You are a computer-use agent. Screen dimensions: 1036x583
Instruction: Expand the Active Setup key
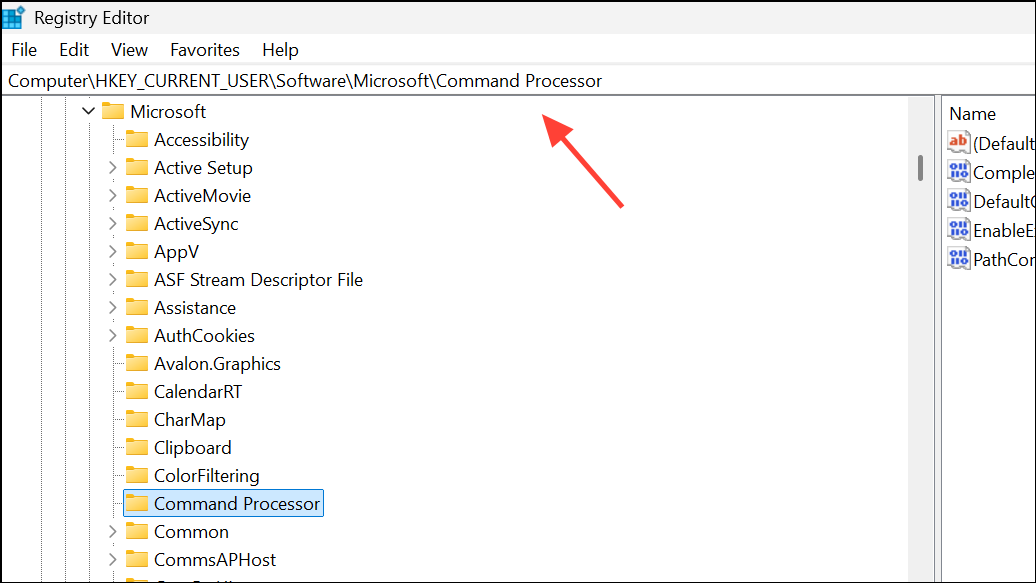[112, 168]
